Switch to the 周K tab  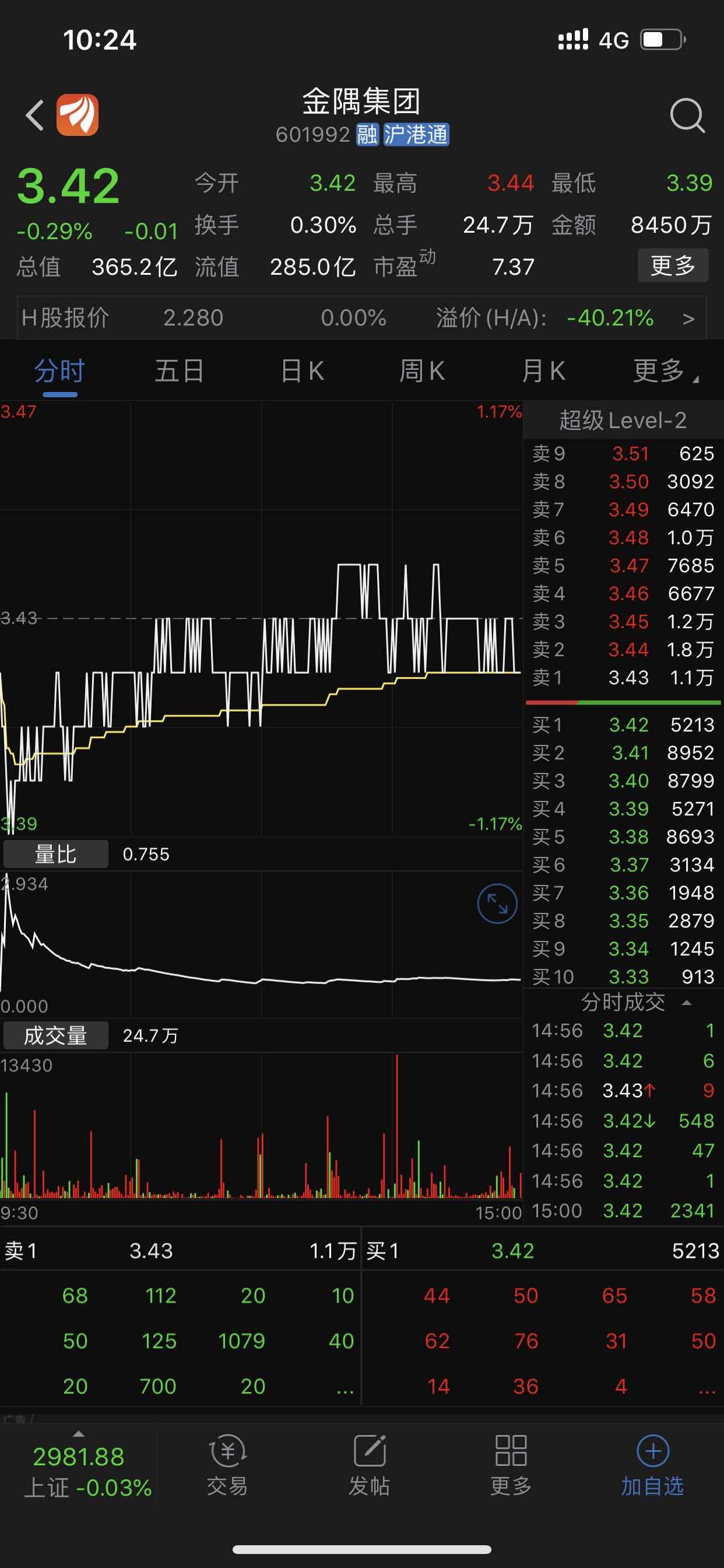point(422,370)
